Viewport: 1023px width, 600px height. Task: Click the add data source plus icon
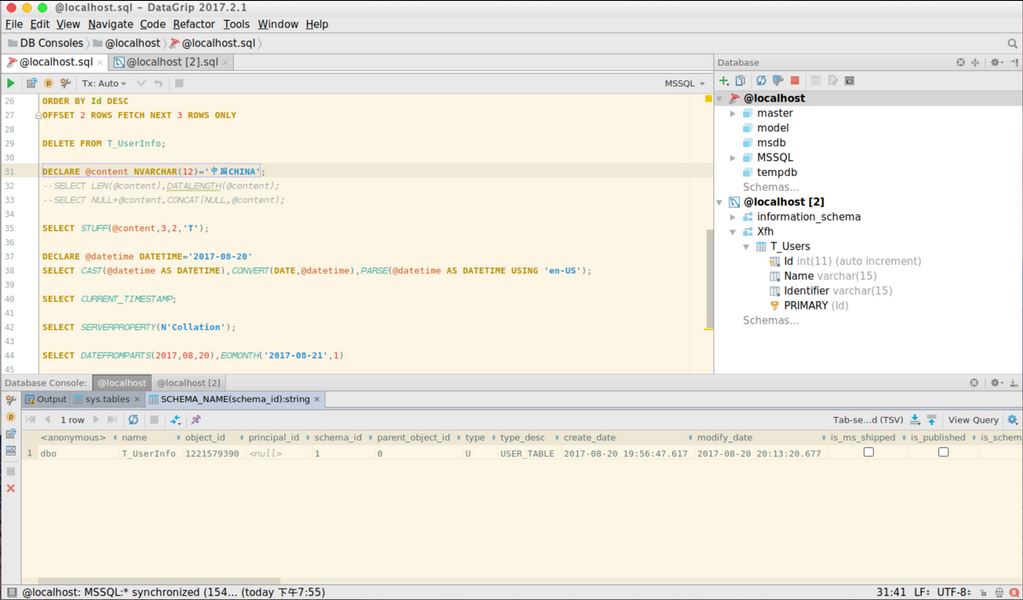[724, 80]
